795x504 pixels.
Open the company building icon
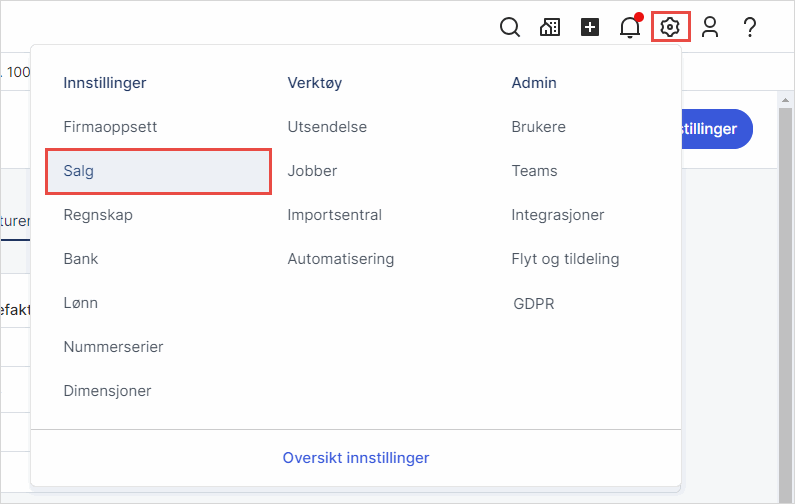pyautogui.click(x=550, y=28)
